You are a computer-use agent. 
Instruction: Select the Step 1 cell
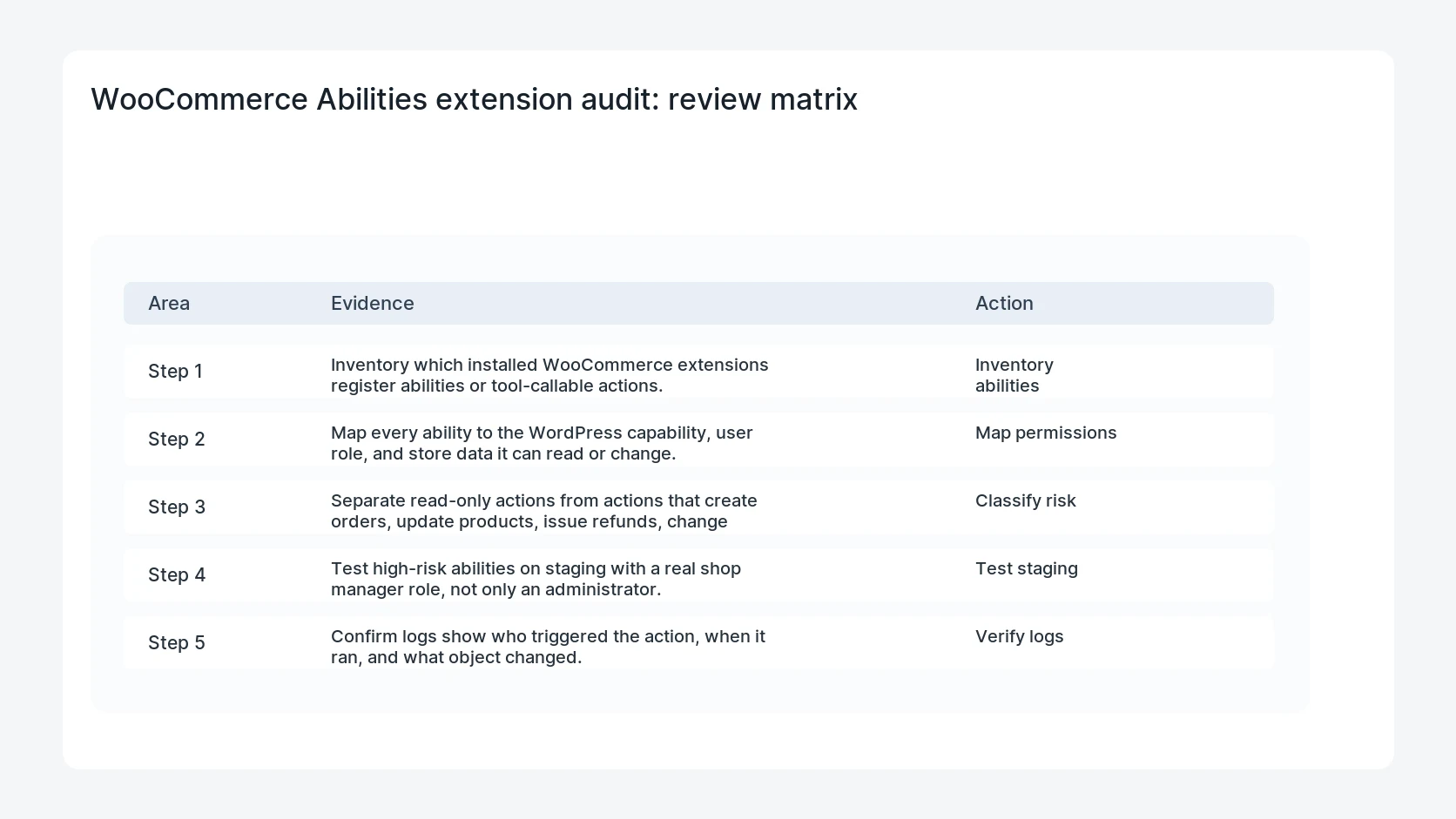click(x=175, y=371)
